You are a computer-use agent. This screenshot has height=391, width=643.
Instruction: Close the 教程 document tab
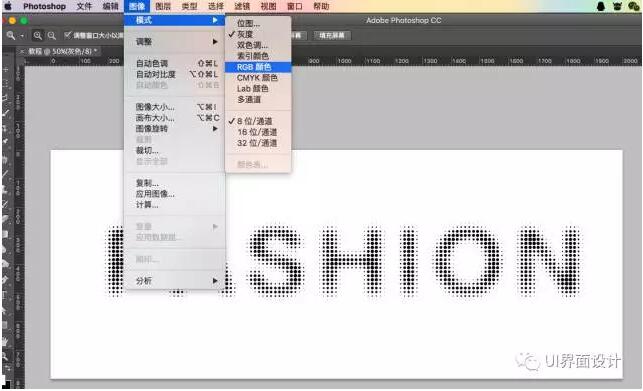coord(22,51)
